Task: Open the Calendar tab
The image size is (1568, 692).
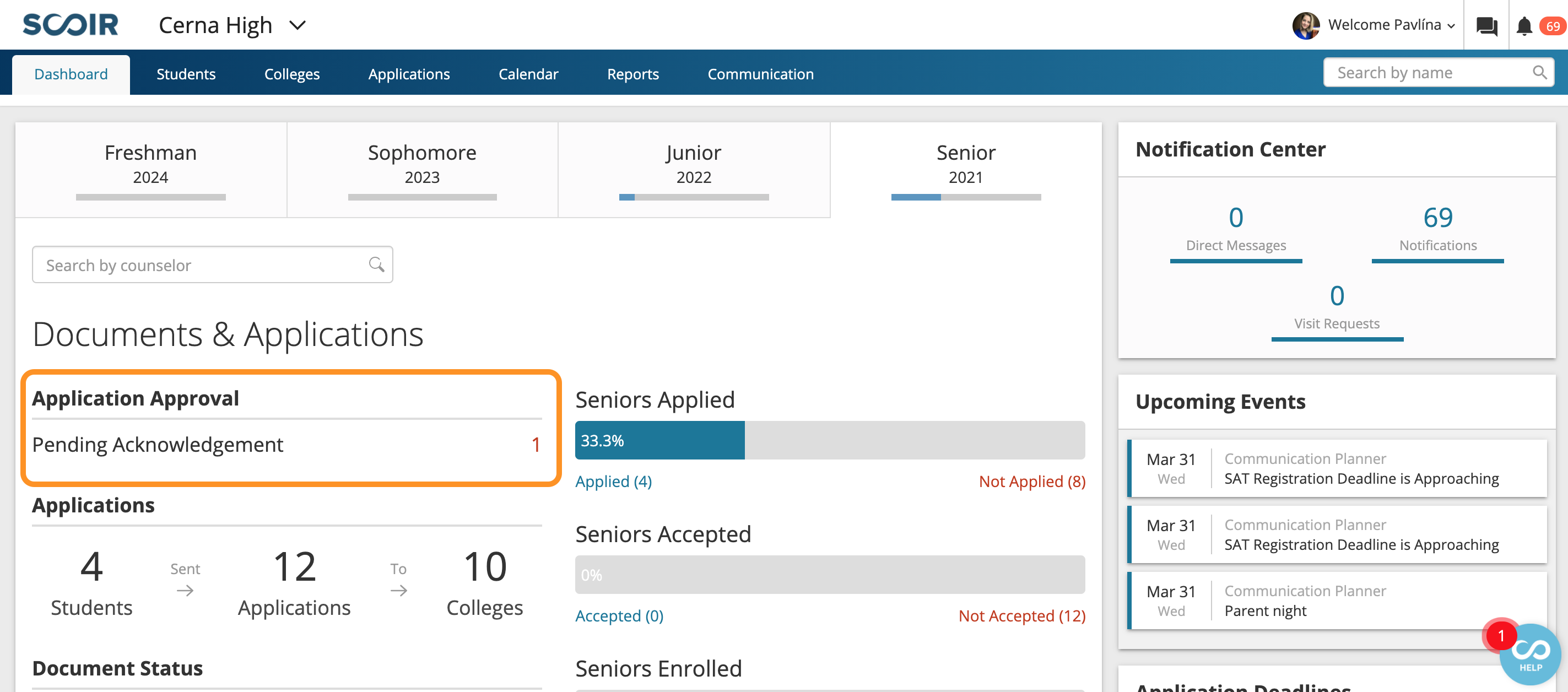Action: pos(528,74)
